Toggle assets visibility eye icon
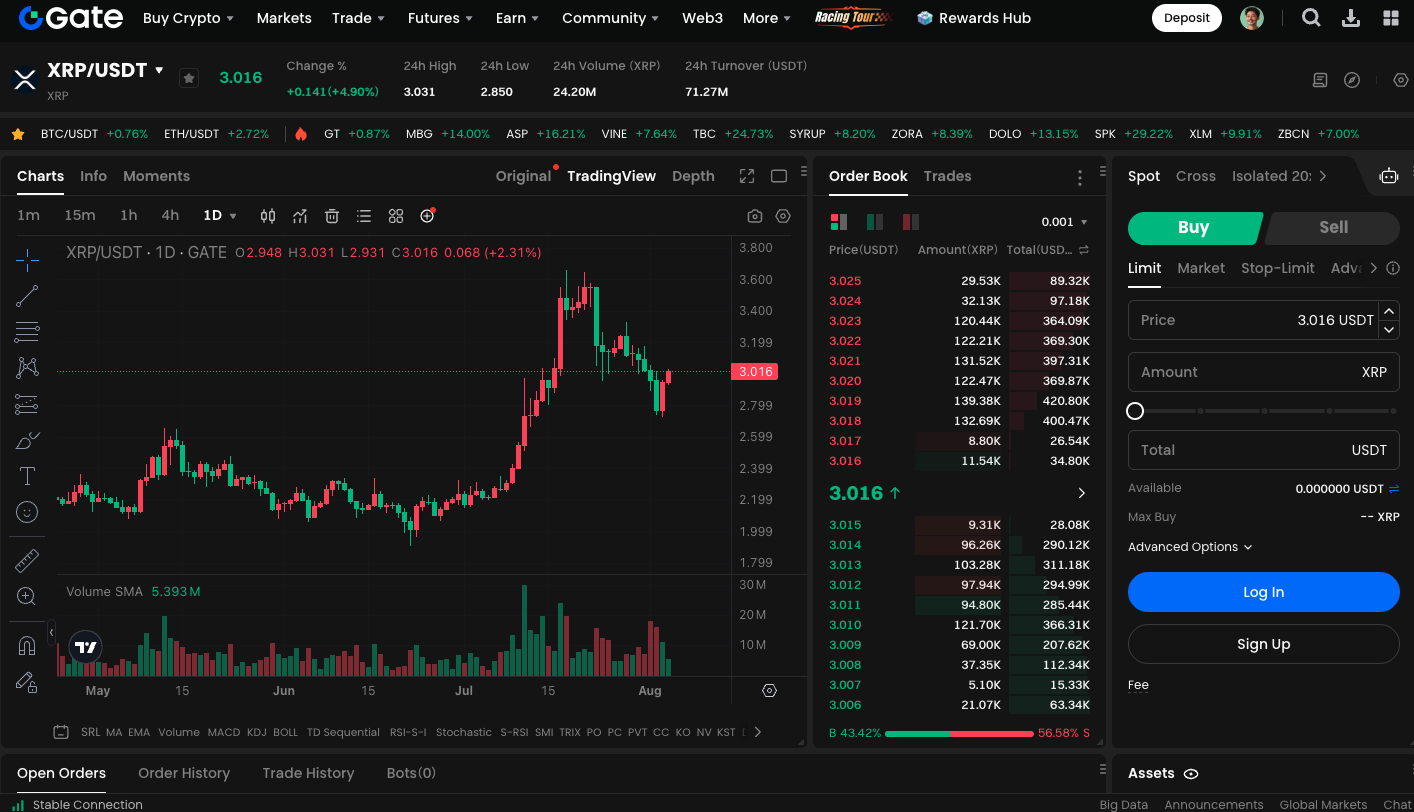The width and height of the screenshot is (1414, 812). click(x=1191, y=774)
